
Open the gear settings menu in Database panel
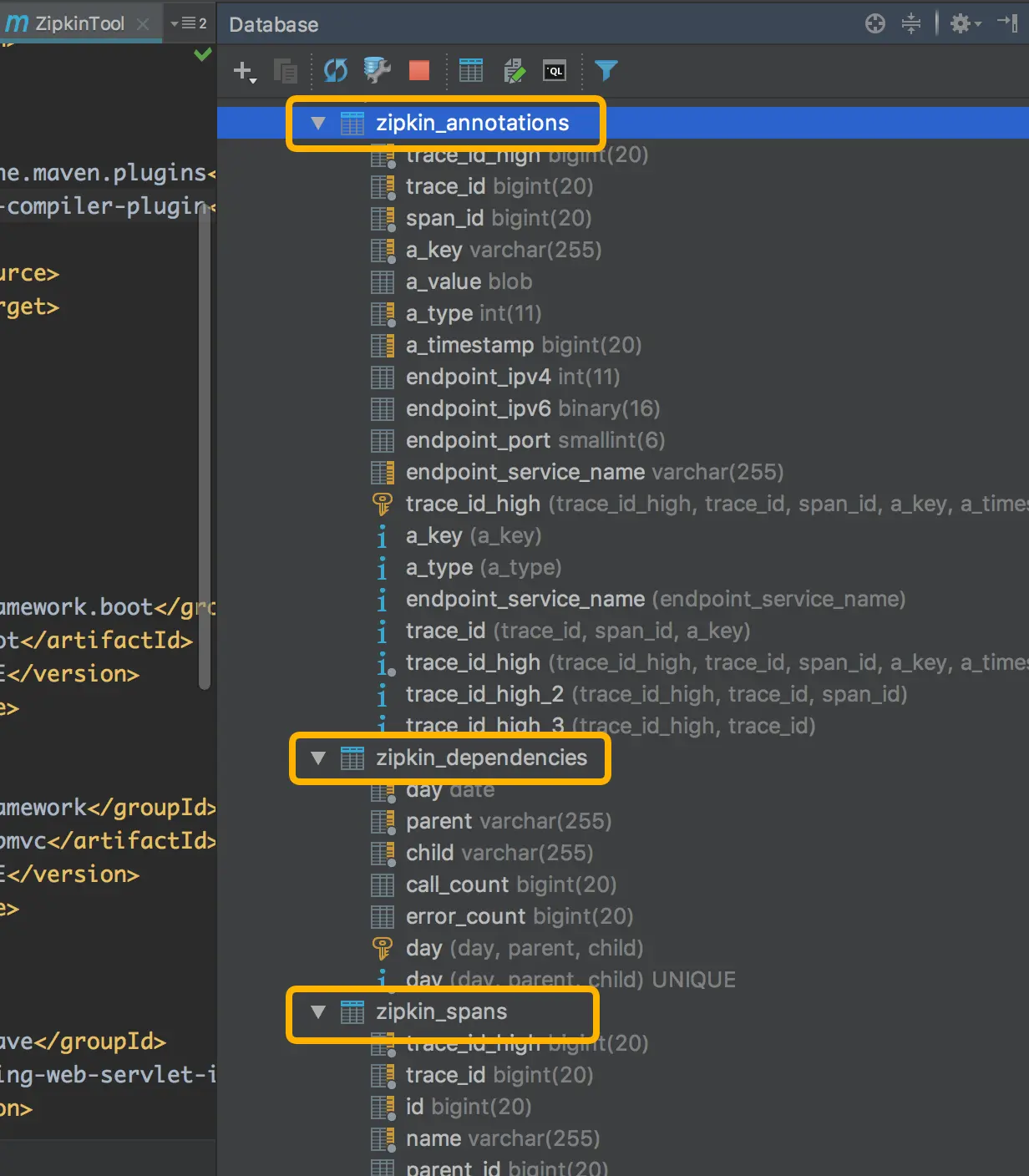(x=965, y=23)
